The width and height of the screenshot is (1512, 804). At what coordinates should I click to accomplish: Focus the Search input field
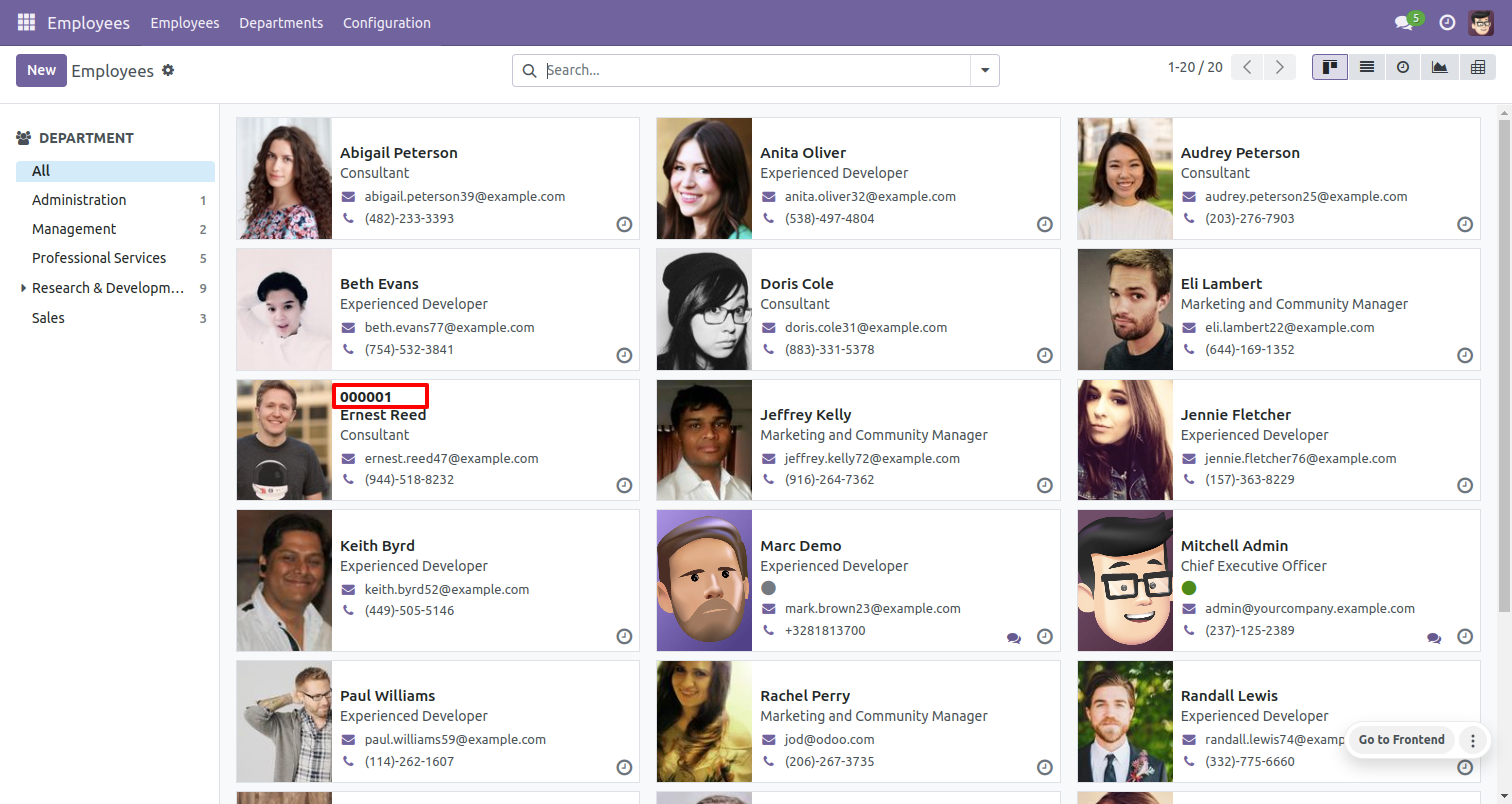point(755,70)
